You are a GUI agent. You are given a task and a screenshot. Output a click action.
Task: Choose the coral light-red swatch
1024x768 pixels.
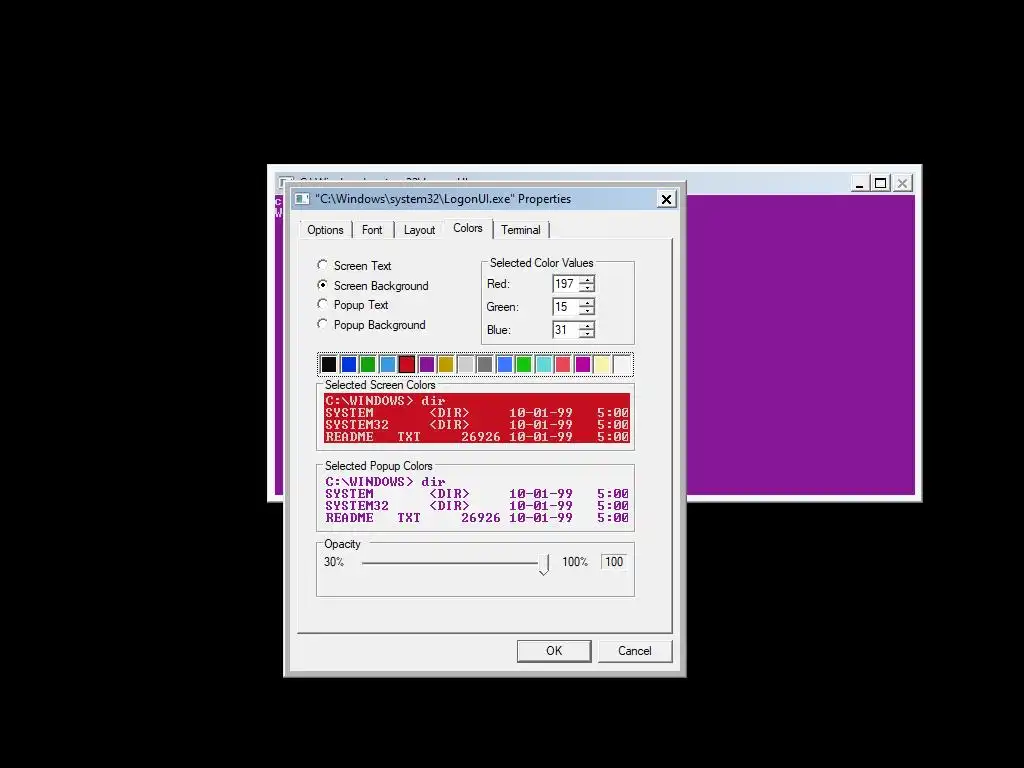click(563, 364)
